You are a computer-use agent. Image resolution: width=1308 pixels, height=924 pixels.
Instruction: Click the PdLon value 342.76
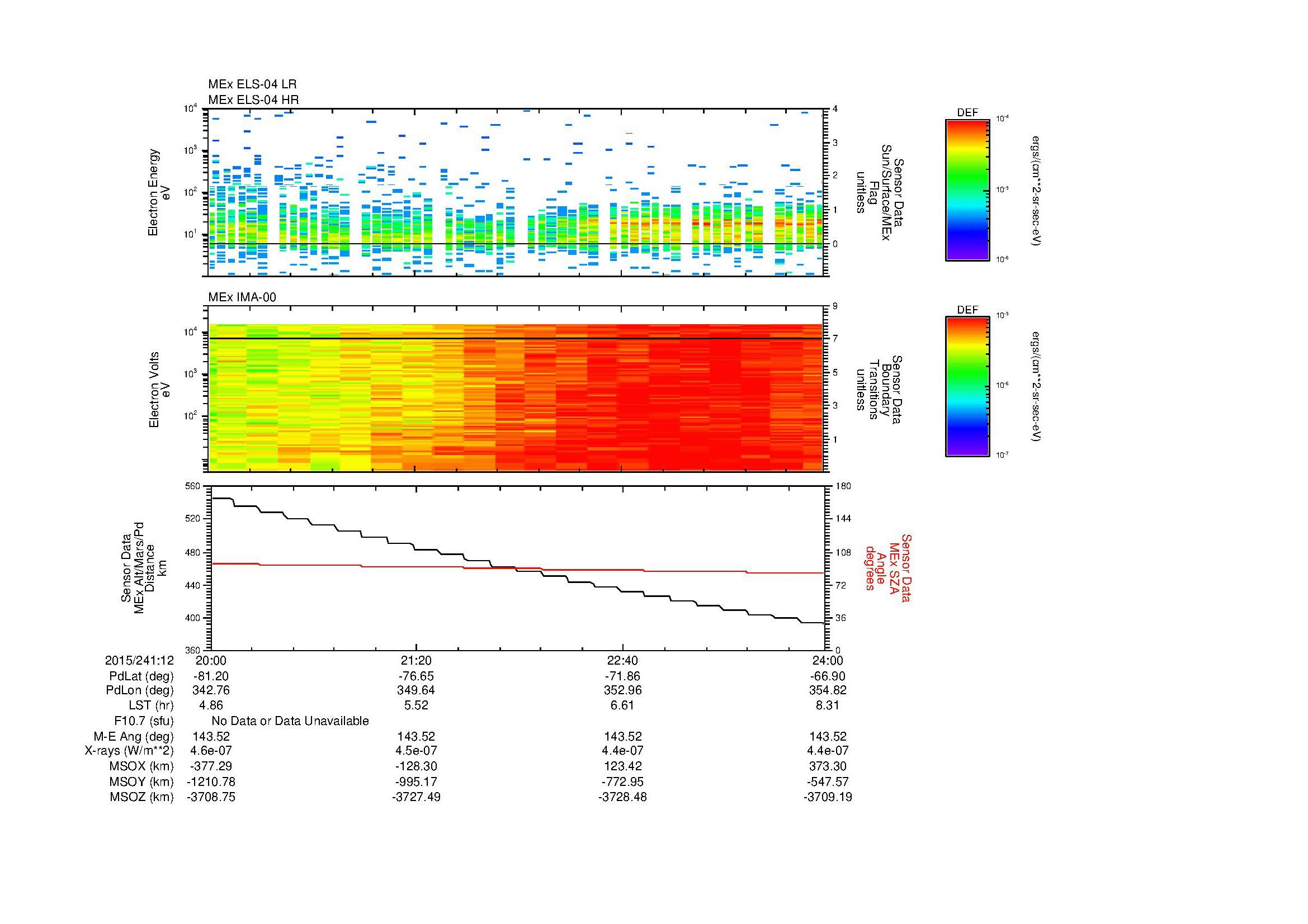click(x=211, y=690)
